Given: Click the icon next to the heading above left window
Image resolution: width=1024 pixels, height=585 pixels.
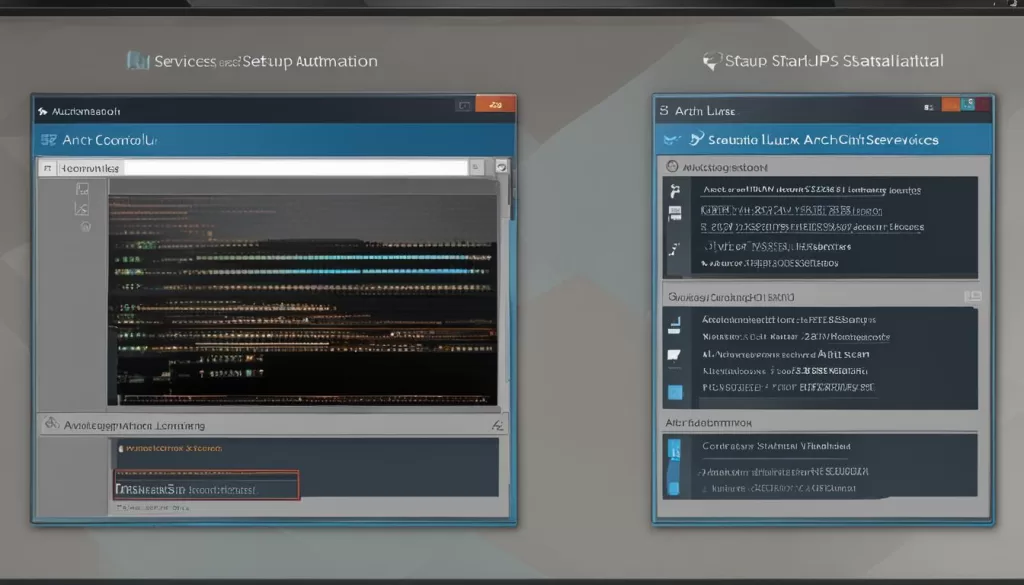Looking at the screenshot, I should [137, 61].
